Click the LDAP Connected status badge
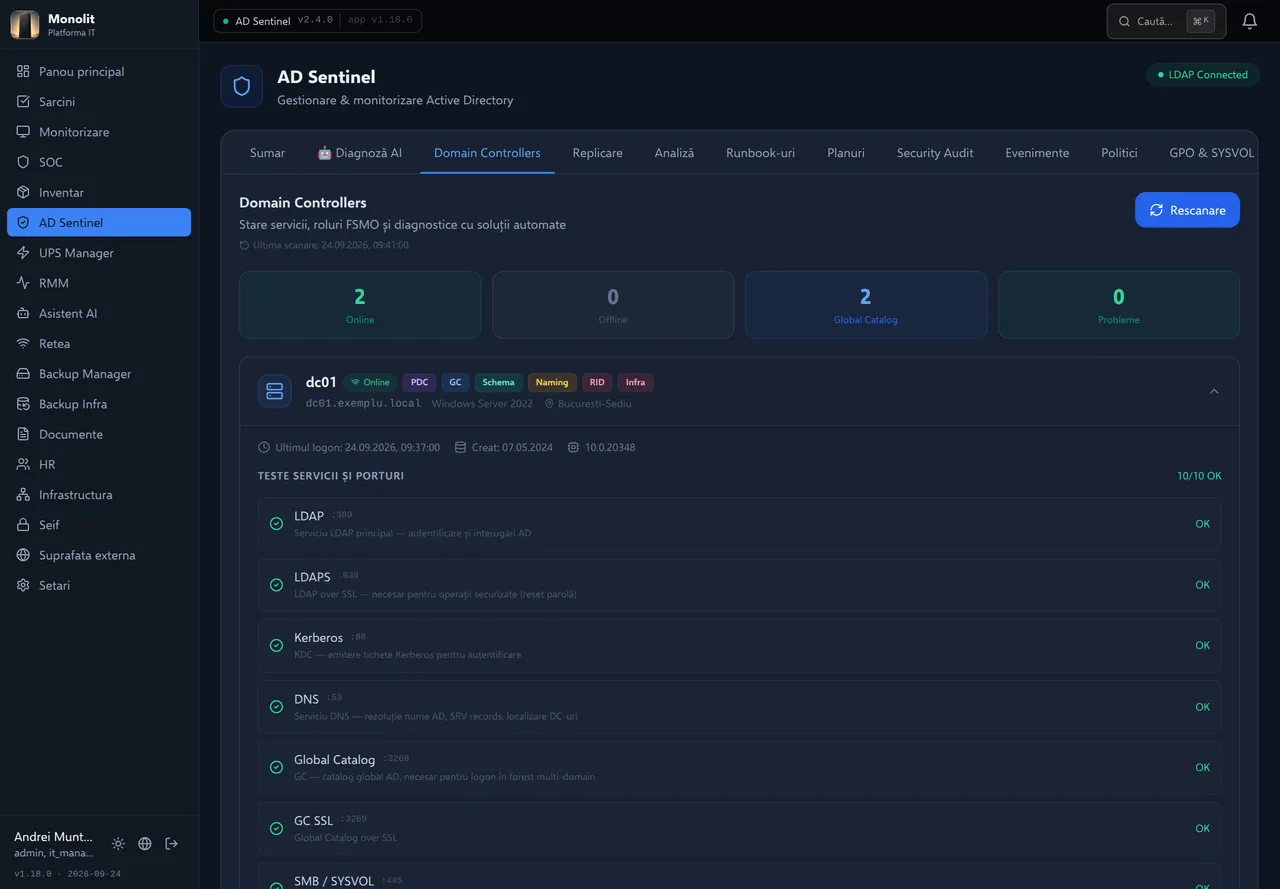Image resolution: width=1280 pixels, height=889 pixels. tap(1203, 75)
